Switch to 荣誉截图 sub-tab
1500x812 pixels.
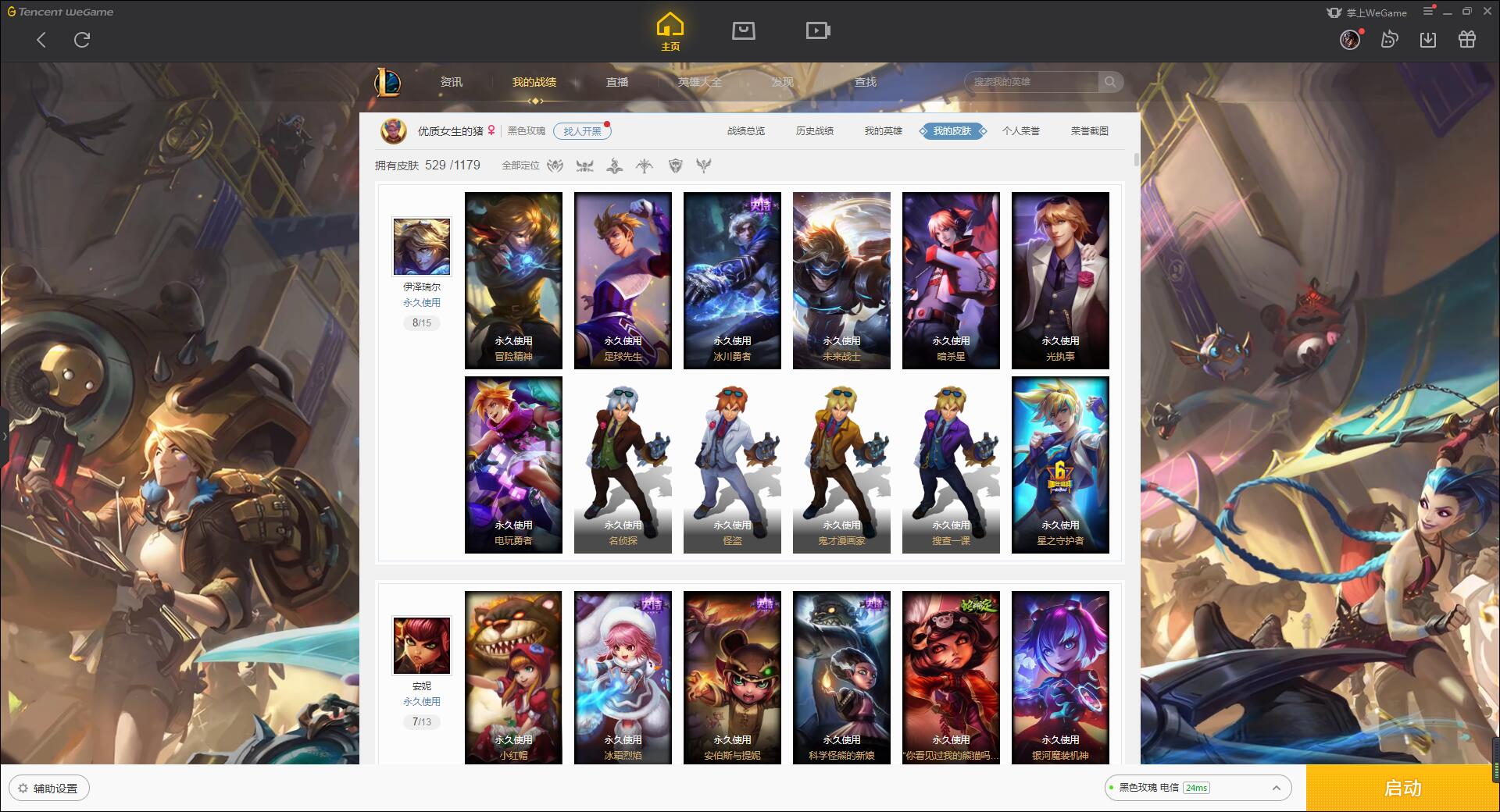[1090, 131]
